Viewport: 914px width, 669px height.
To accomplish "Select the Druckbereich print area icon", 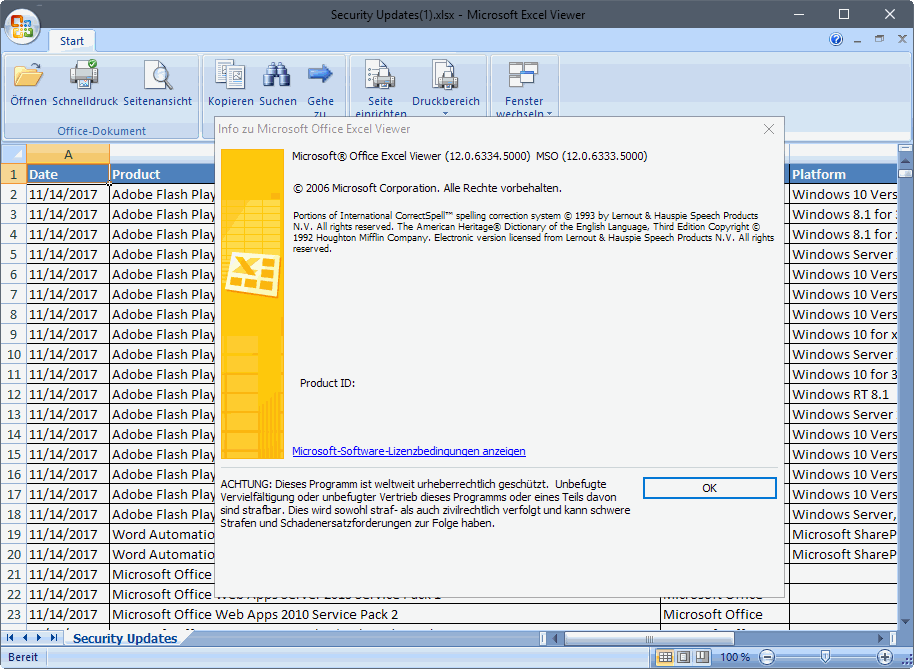I will [x=443, y=74].
